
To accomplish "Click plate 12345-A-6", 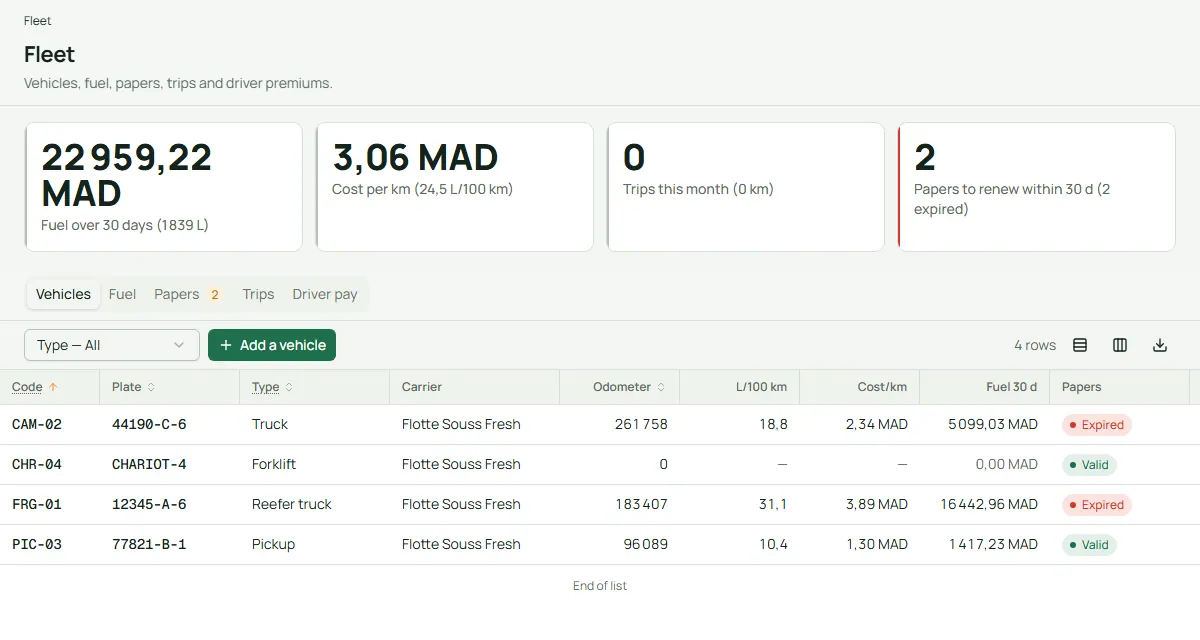I will click(149, 504).
